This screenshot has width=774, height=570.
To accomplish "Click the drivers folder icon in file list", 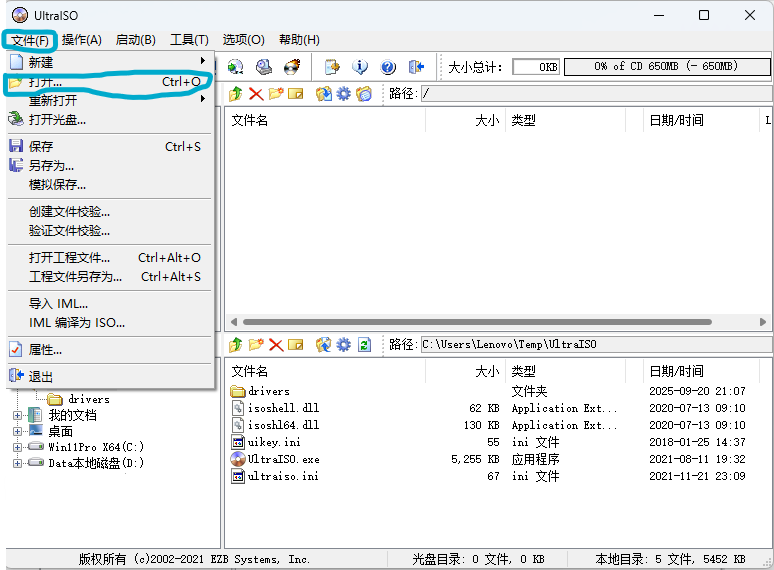I will [x=238, y=391].
